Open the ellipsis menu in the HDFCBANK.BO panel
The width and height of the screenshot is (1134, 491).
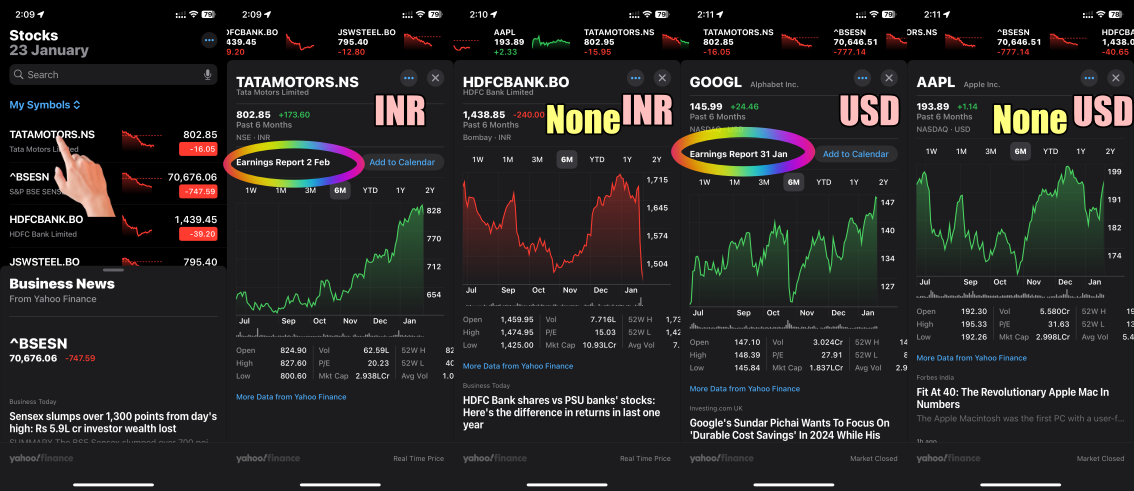tap(636, 78)
